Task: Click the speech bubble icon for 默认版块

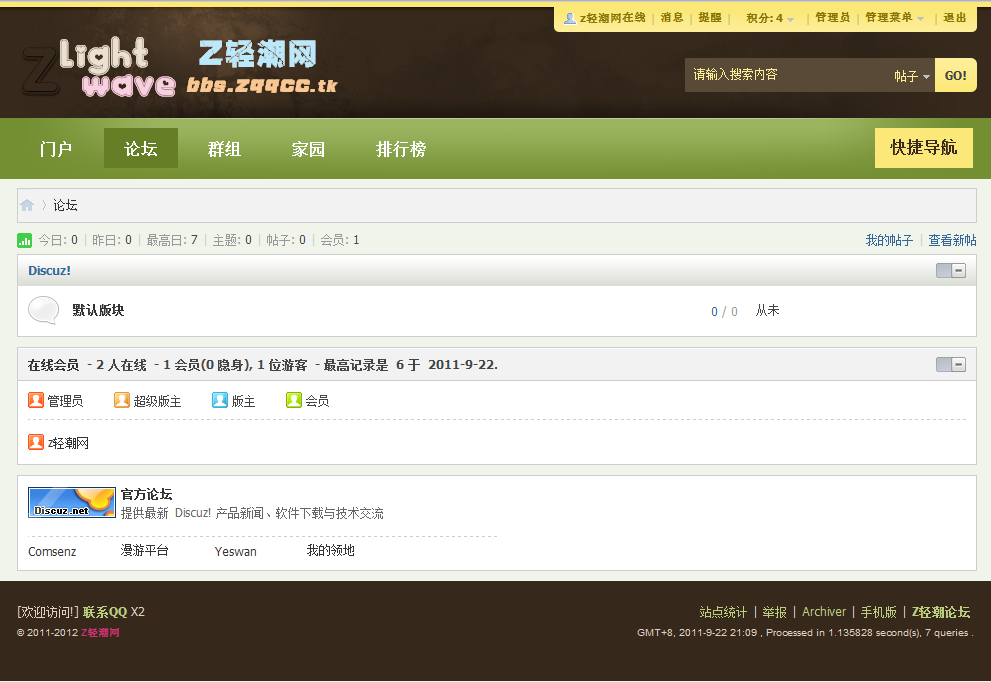Action: click(x=44, y=310)
